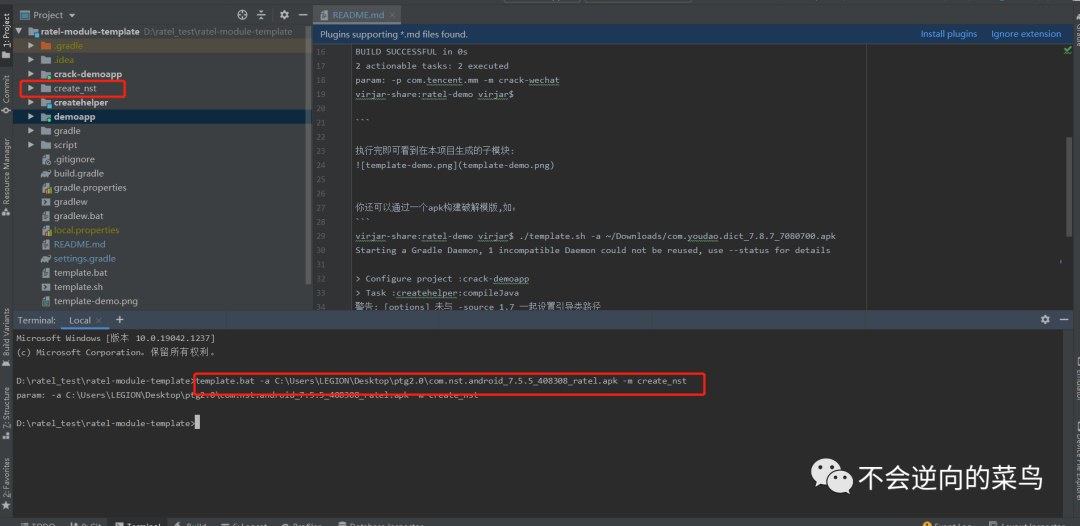Click the green inspection checkmark in editor
This screenshot has width=1080, height=526.
pos(1067,50)
